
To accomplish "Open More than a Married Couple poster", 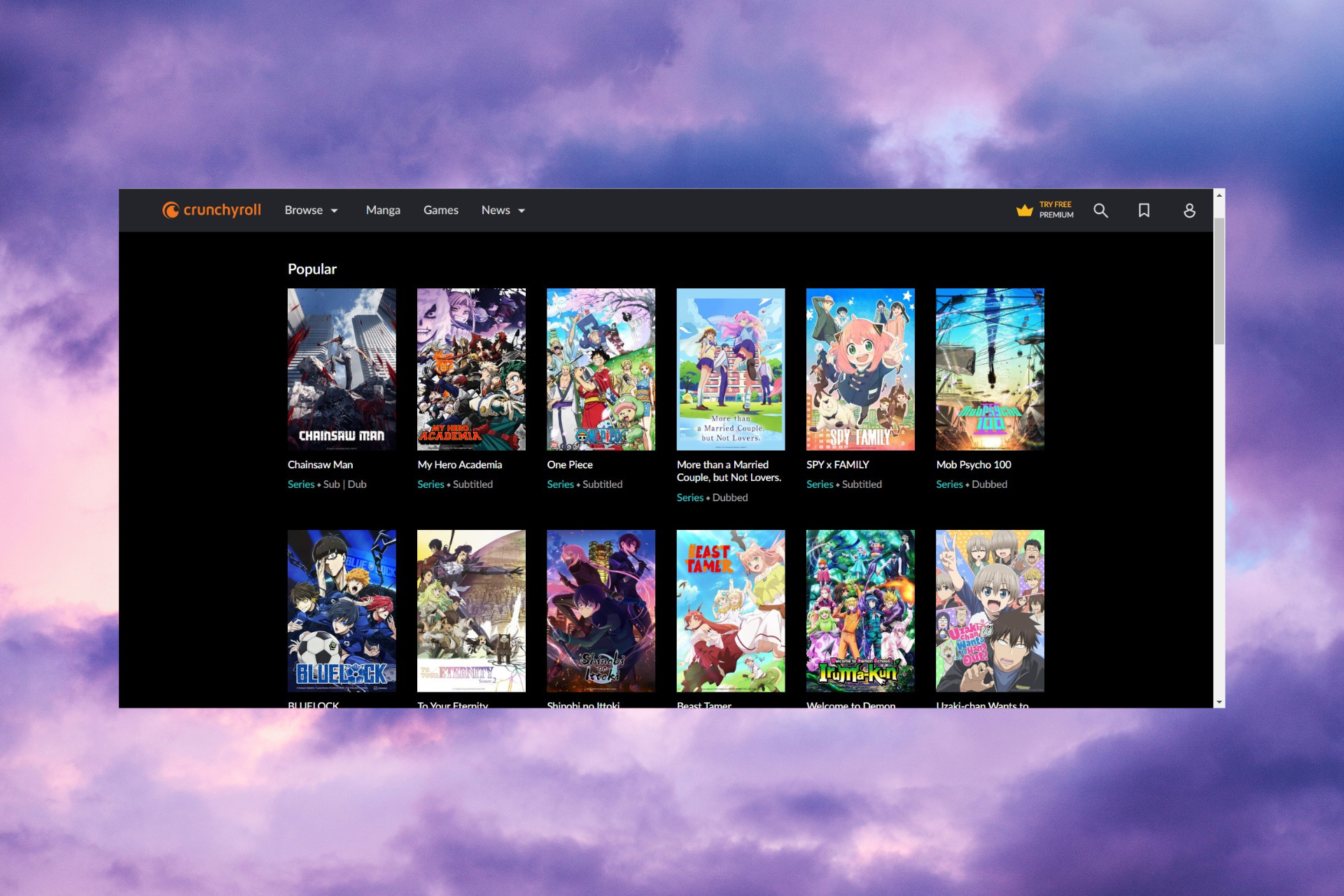I will pos(731,369).
